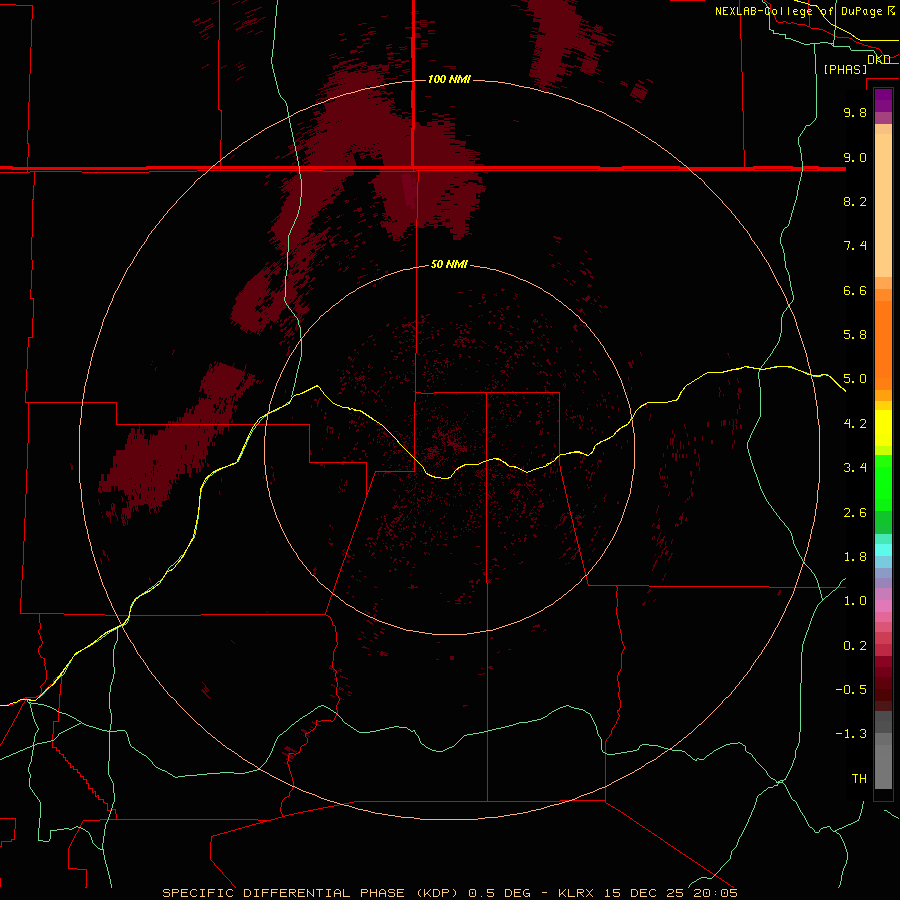
Task: Click the 50 NMI range ring label
Action: coord(449,264)
